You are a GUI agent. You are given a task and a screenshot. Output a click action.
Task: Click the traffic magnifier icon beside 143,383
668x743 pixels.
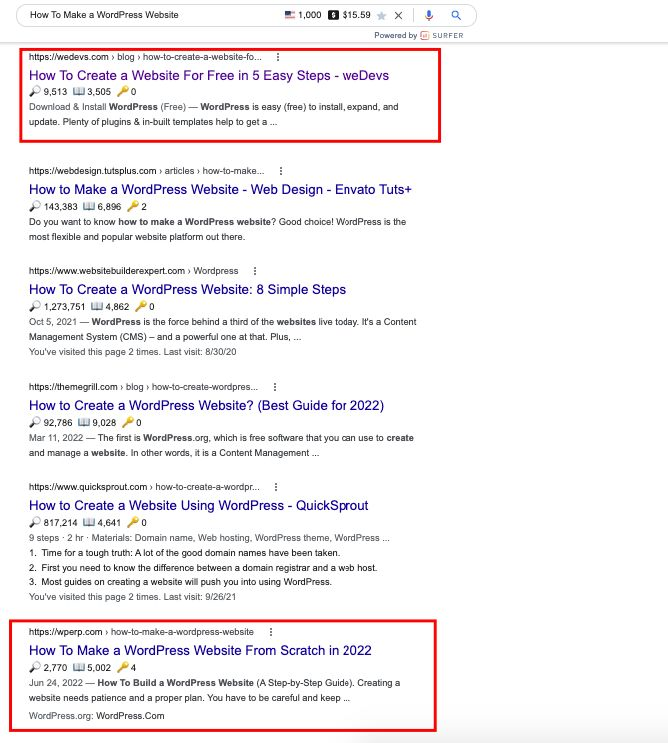pyautogui.click(x=35, y=206)
